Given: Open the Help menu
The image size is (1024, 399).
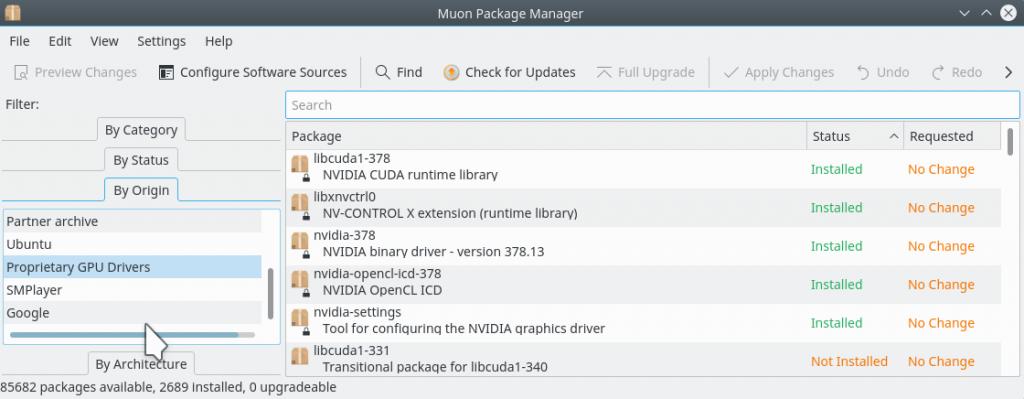Looking at the screenshot, I should (x=219, y=41).
